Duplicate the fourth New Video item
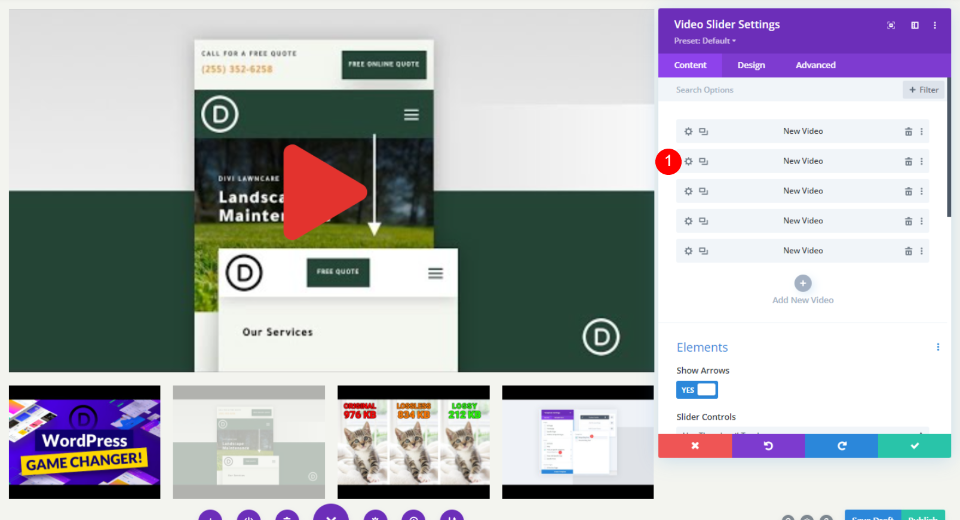Viewport: 960px width, 520px height. [x=703, y=221]
